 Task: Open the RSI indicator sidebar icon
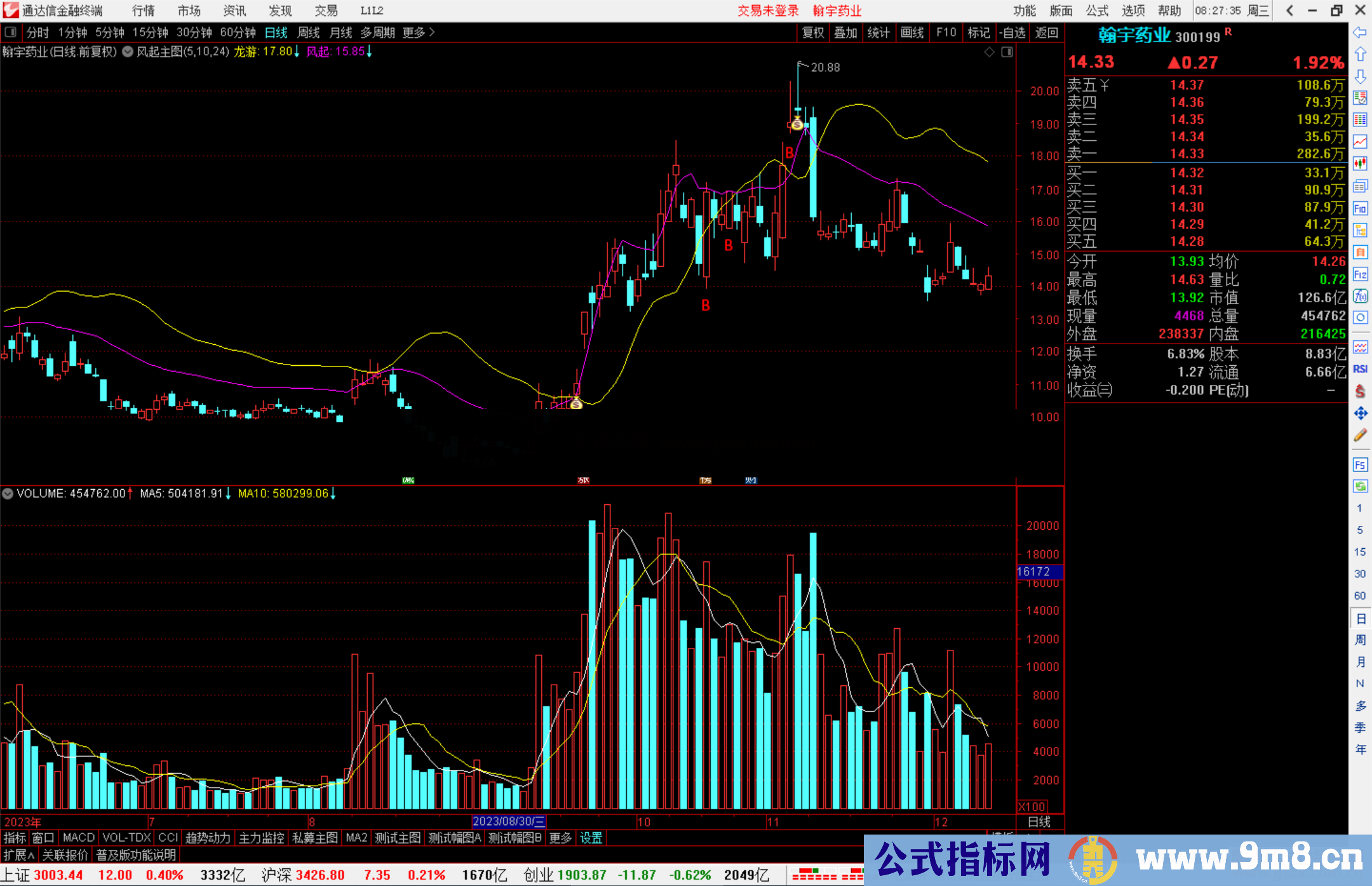coord(1360,369)
